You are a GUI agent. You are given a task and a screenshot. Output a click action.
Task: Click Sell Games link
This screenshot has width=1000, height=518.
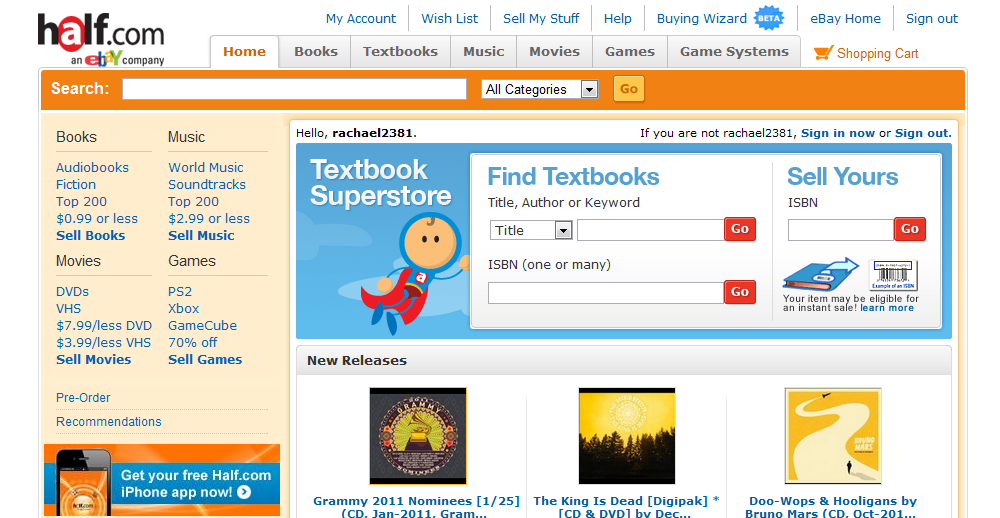click(205, 359)
